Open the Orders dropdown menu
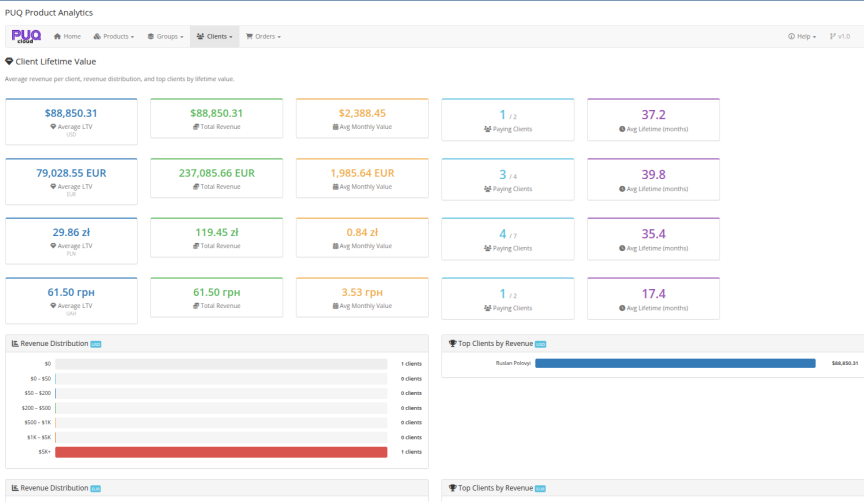Image resolution: width=864 pixels, height=502 pixels. pyautogui.click(x=263, y=36)
